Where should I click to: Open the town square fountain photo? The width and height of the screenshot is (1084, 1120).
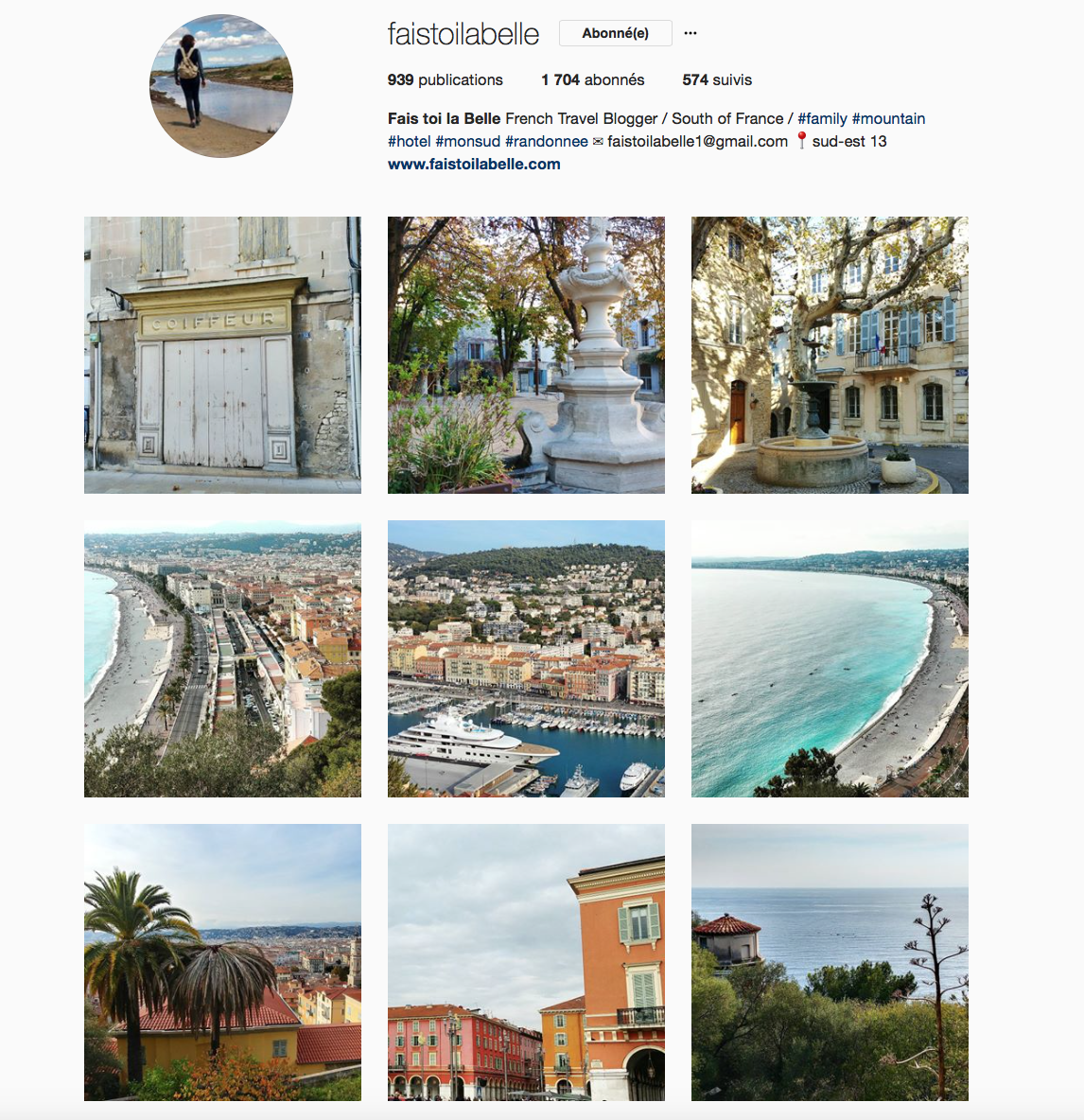[x=830, y=355]
